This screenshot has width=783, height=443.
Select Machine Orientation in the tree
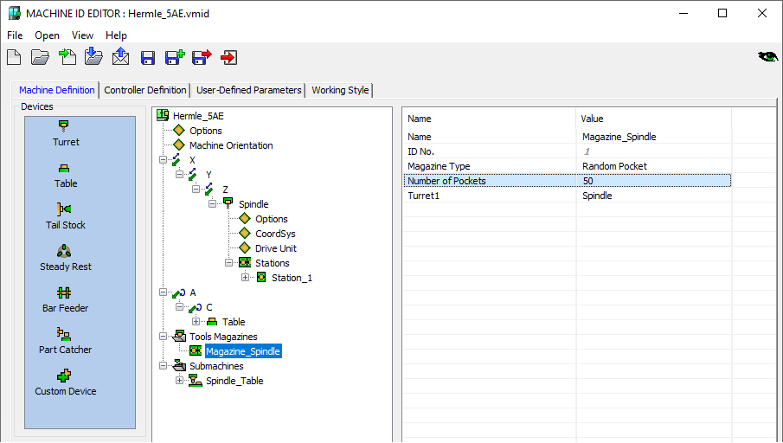[x=231, y=145]
